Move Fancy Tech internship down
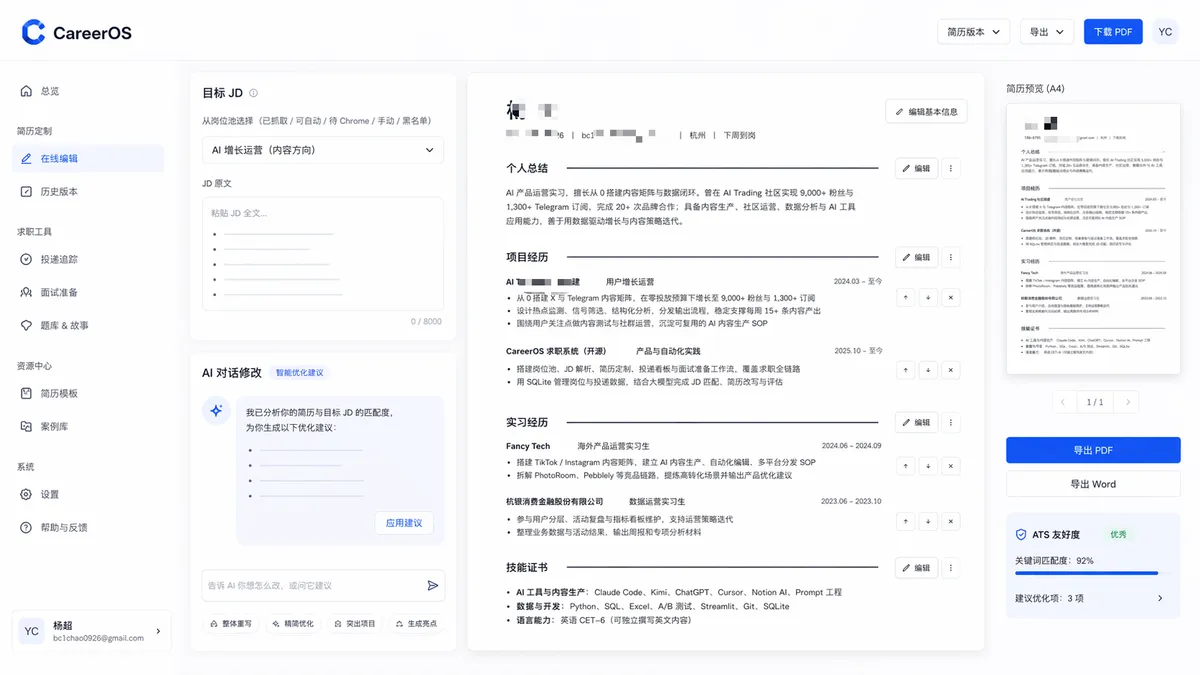This screenshot has width=1200, height=675. pos(927,465)
